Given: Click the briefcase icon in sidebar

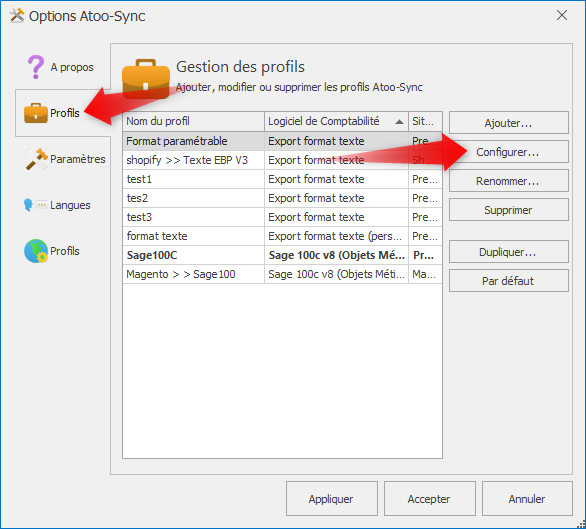Looking at the screenshot, I should (x=36, y=113).
